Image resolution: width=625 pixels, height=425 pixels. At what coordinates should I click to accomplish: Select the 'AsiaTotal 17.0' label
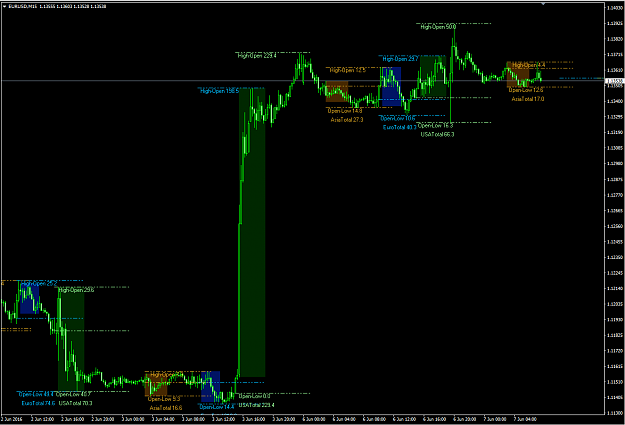528,99
